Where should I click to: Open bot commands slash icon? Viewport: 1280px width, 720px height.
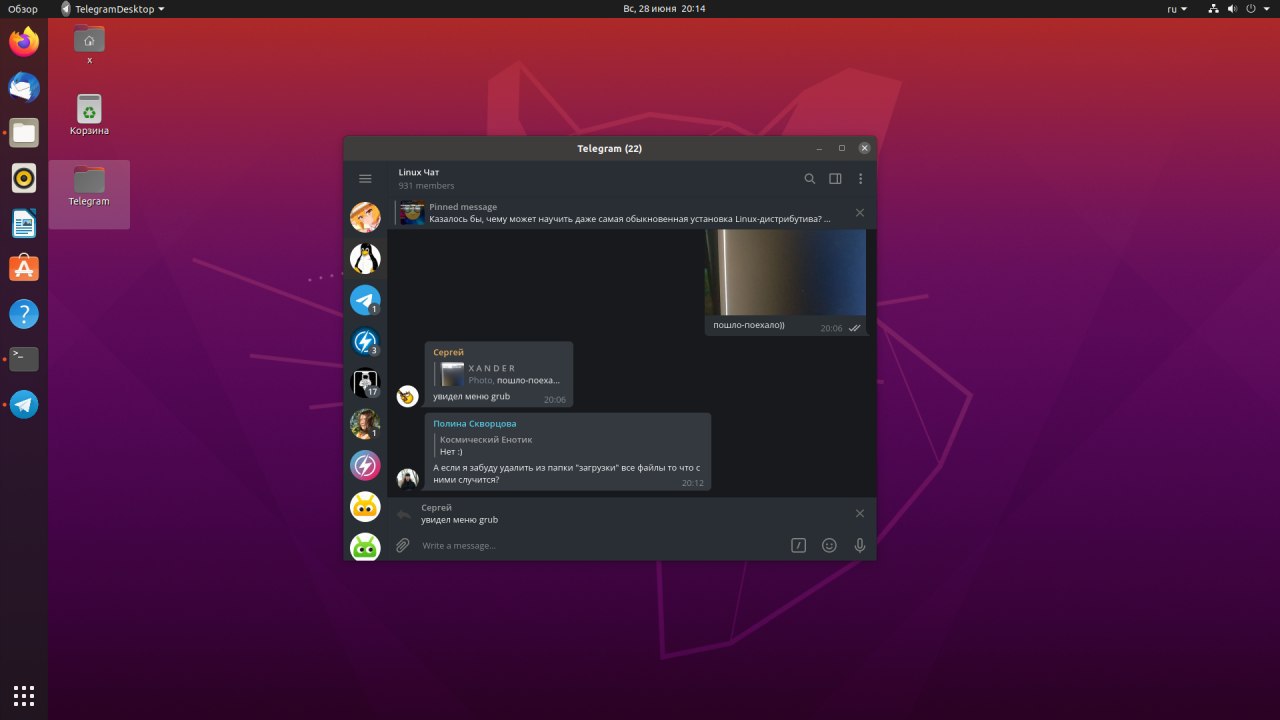(x=799, y=546)
